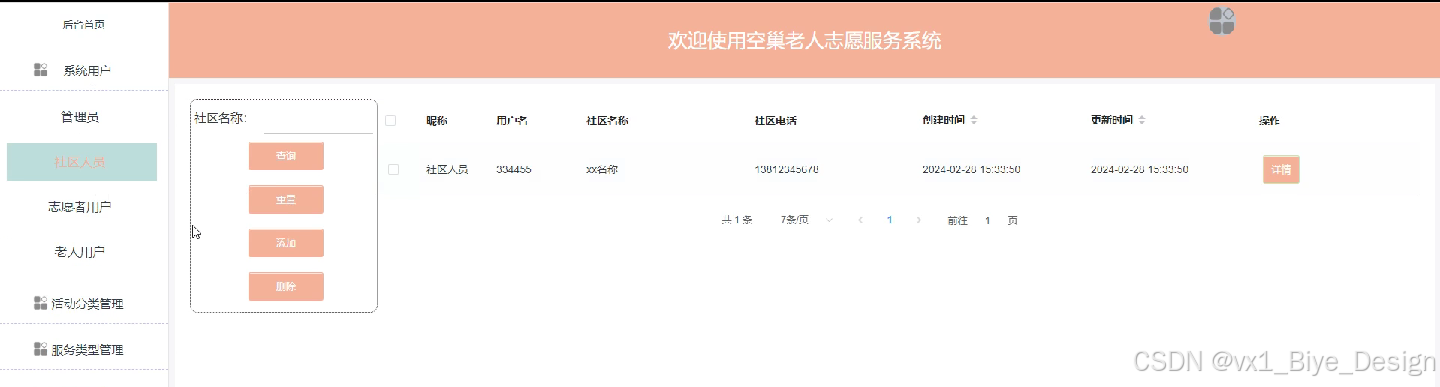Click the four-square icon in the header
The width and height of the screenshot is (1440, 387).
pyautogui.click(x=1222, y=21)
